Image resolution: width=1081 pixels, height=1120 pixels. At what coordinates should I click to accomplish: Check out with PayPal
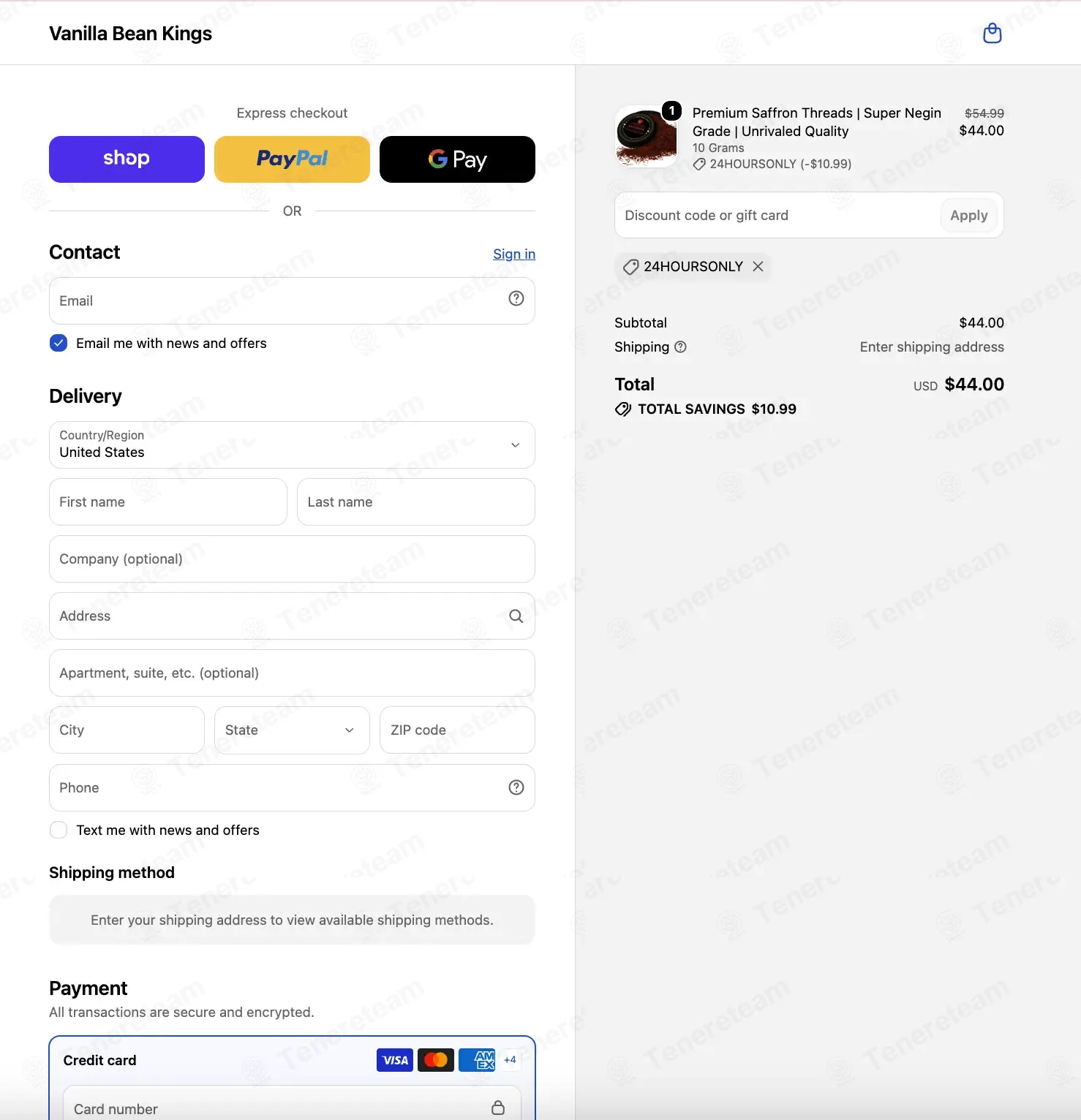(x=292, y=159)
